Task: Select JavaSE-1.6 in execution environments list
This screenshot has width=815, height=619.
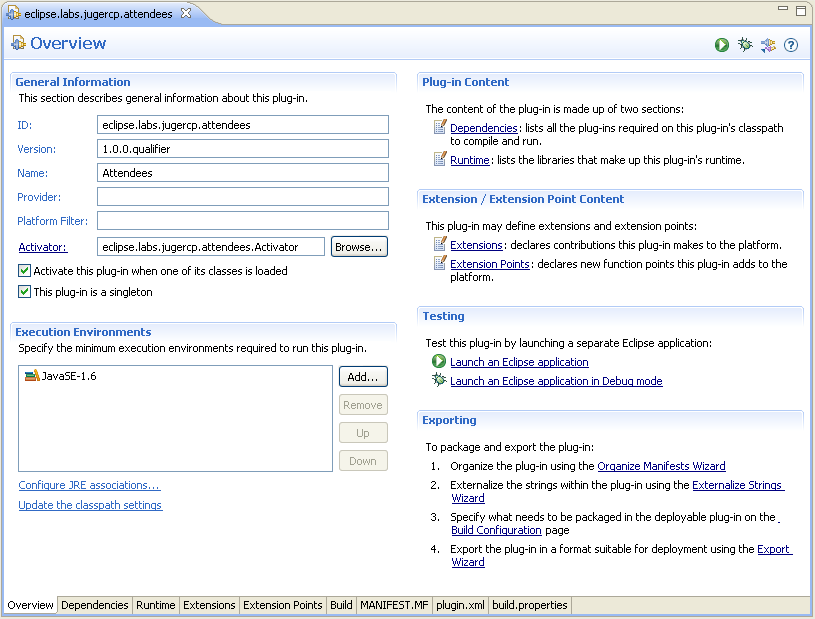Action: (61, 376)
